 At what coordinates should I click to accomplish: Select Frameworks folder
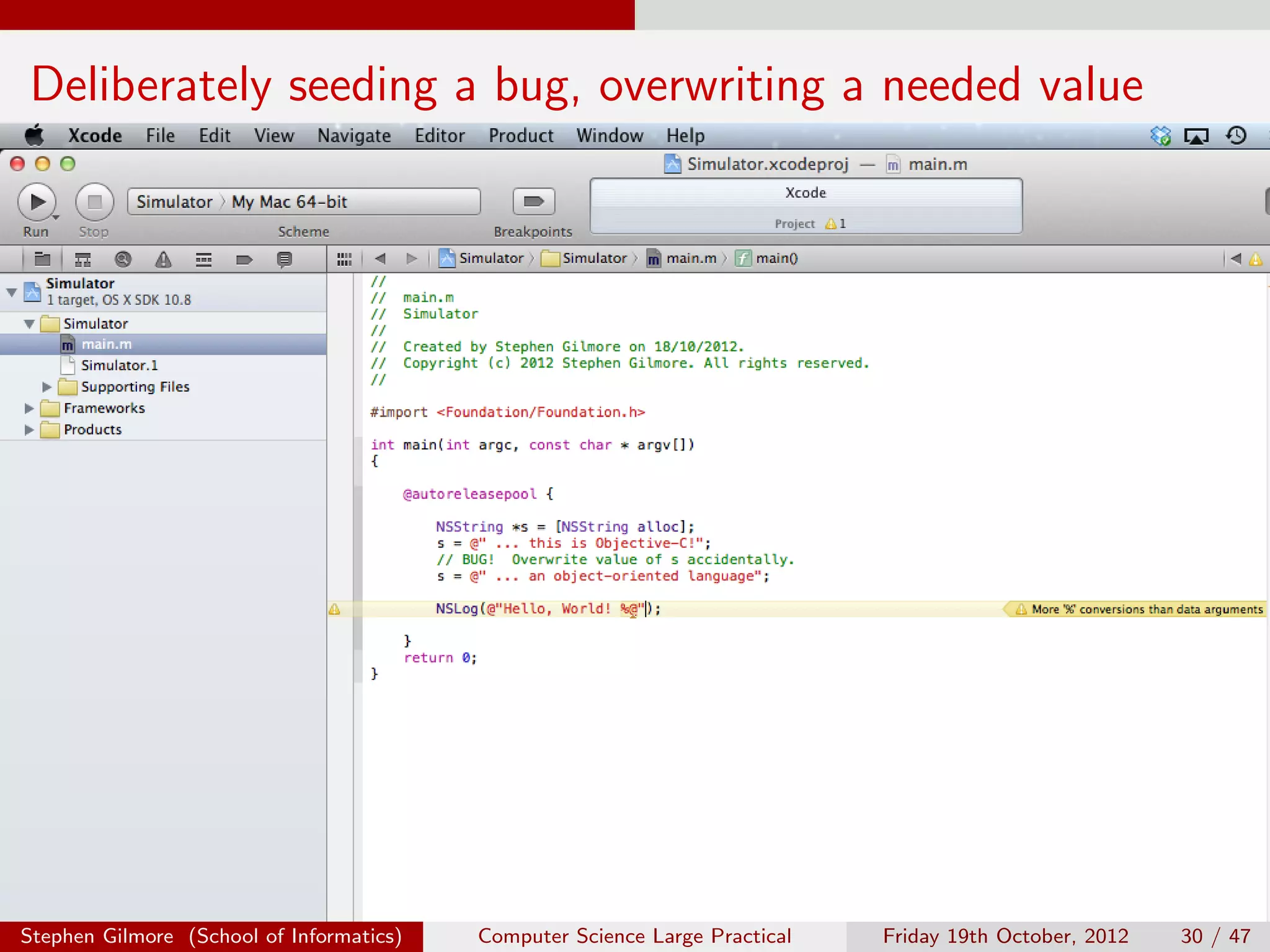click(163, 408)
